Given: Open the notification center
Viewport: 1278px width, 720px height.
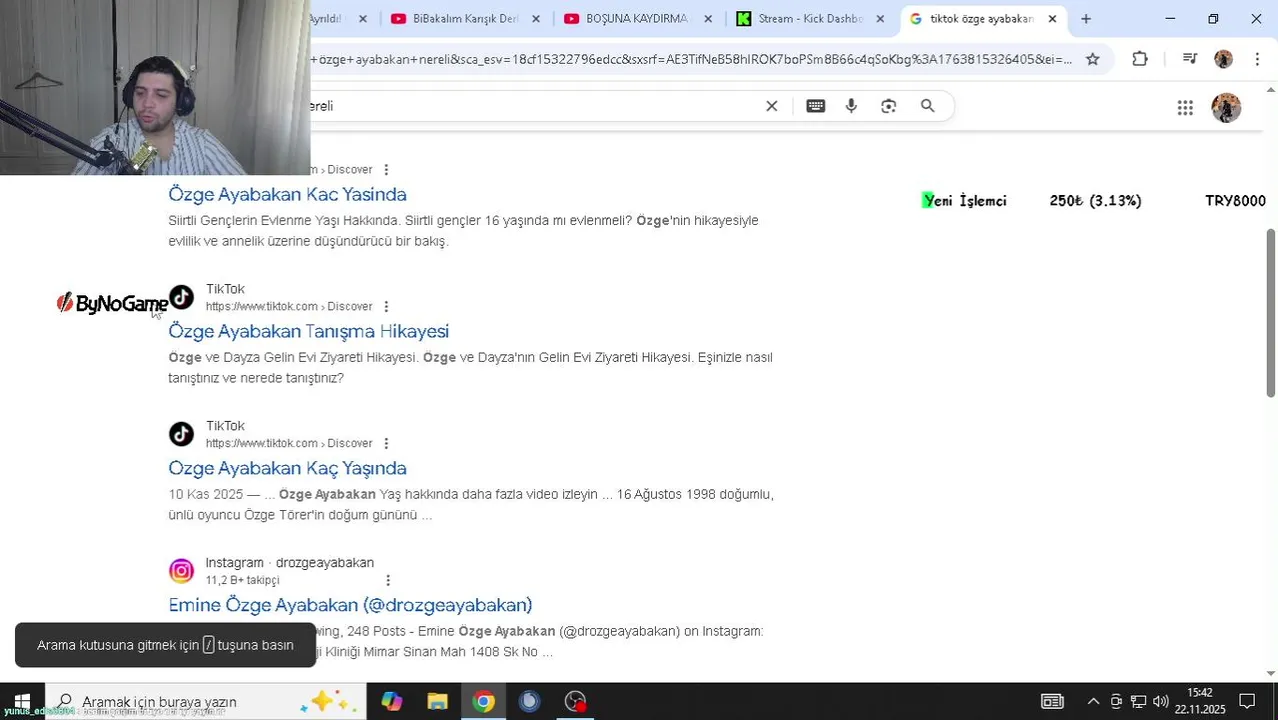Looking at the screenshot, I should [x=1247, y=702].
